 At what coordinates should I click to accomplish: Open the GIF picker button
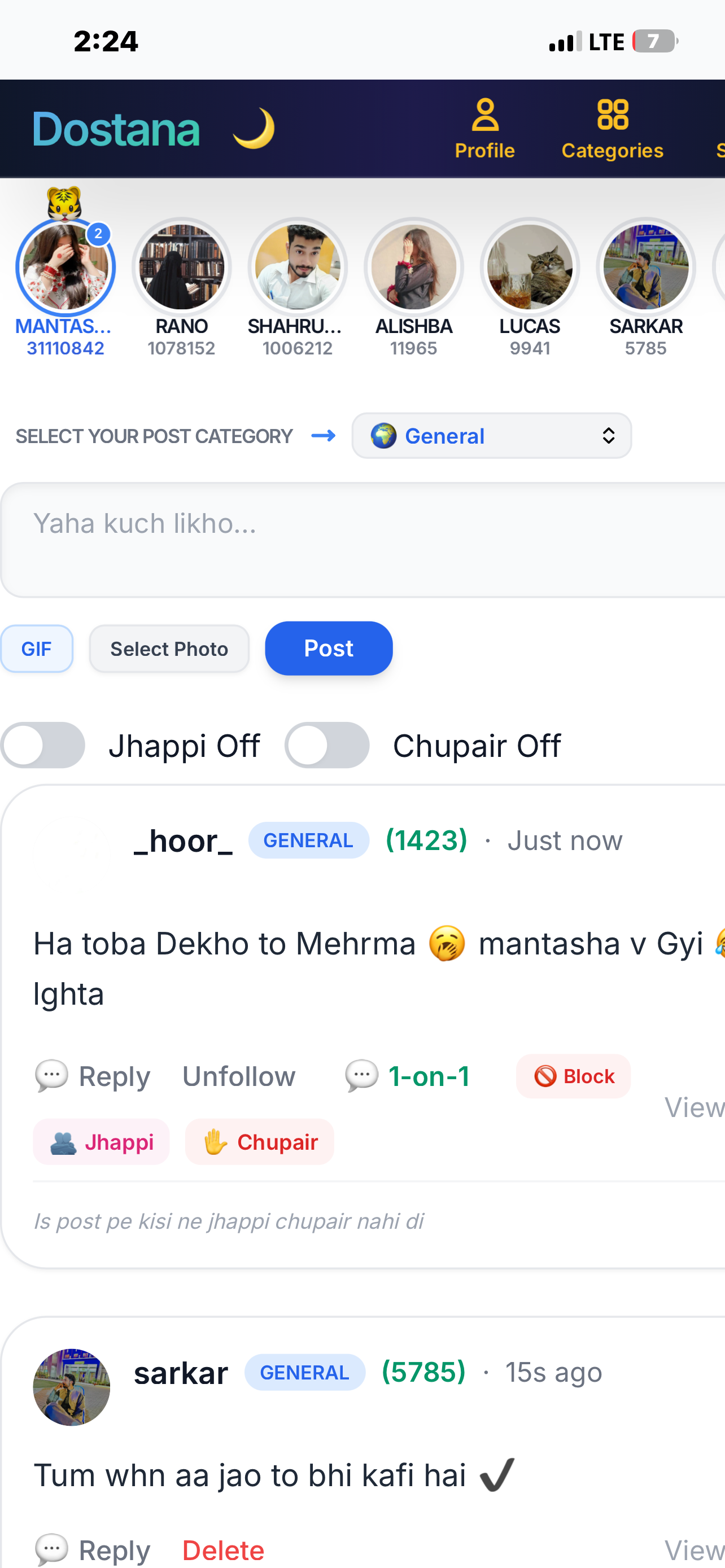click(x=37, y=649)
